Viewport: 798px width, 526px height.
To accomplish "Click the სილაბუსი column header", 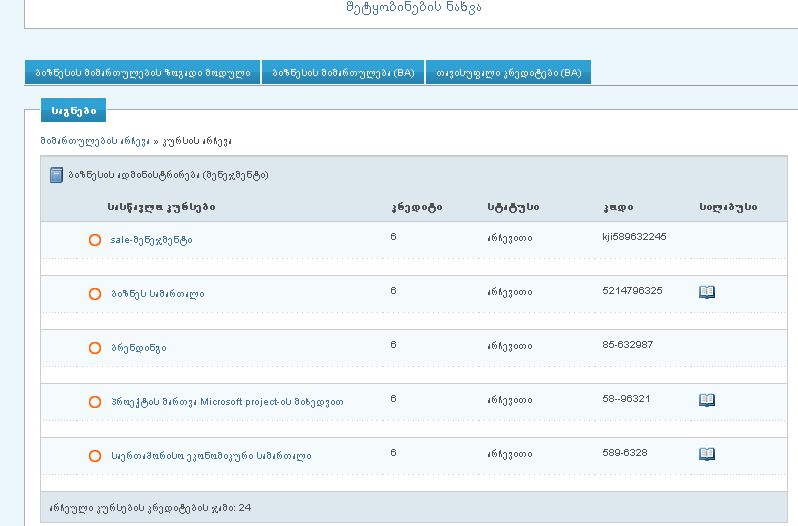I will coord(728,207).
